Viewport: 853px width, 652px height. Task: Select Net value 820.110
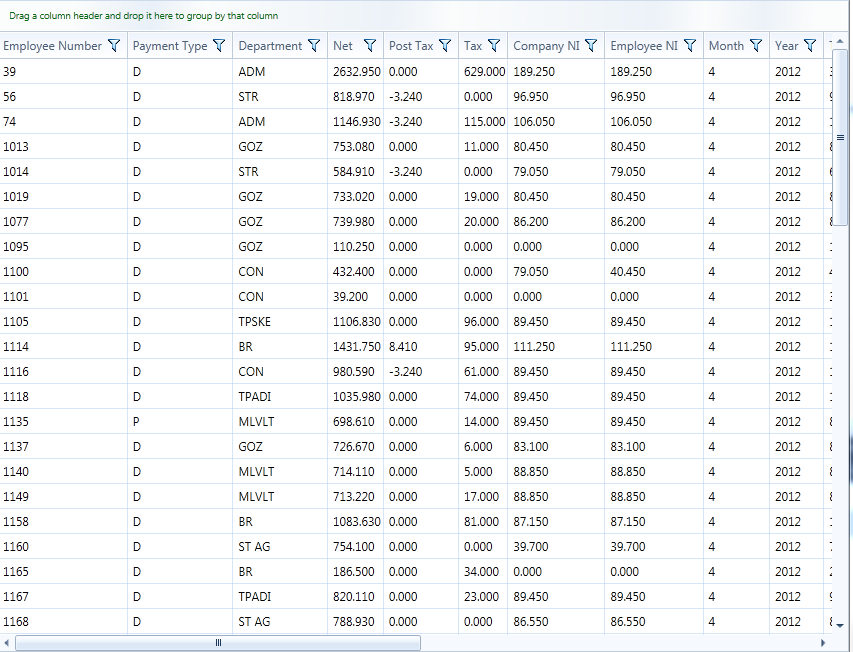[x=356, y=597]
